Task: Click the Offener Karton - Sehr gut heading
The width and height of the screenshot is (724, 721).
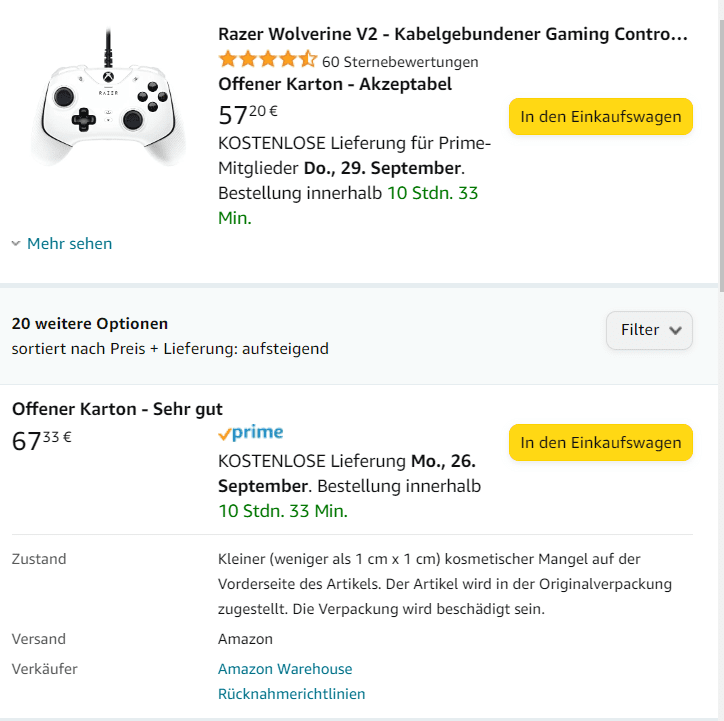Action: coord(117,409)
